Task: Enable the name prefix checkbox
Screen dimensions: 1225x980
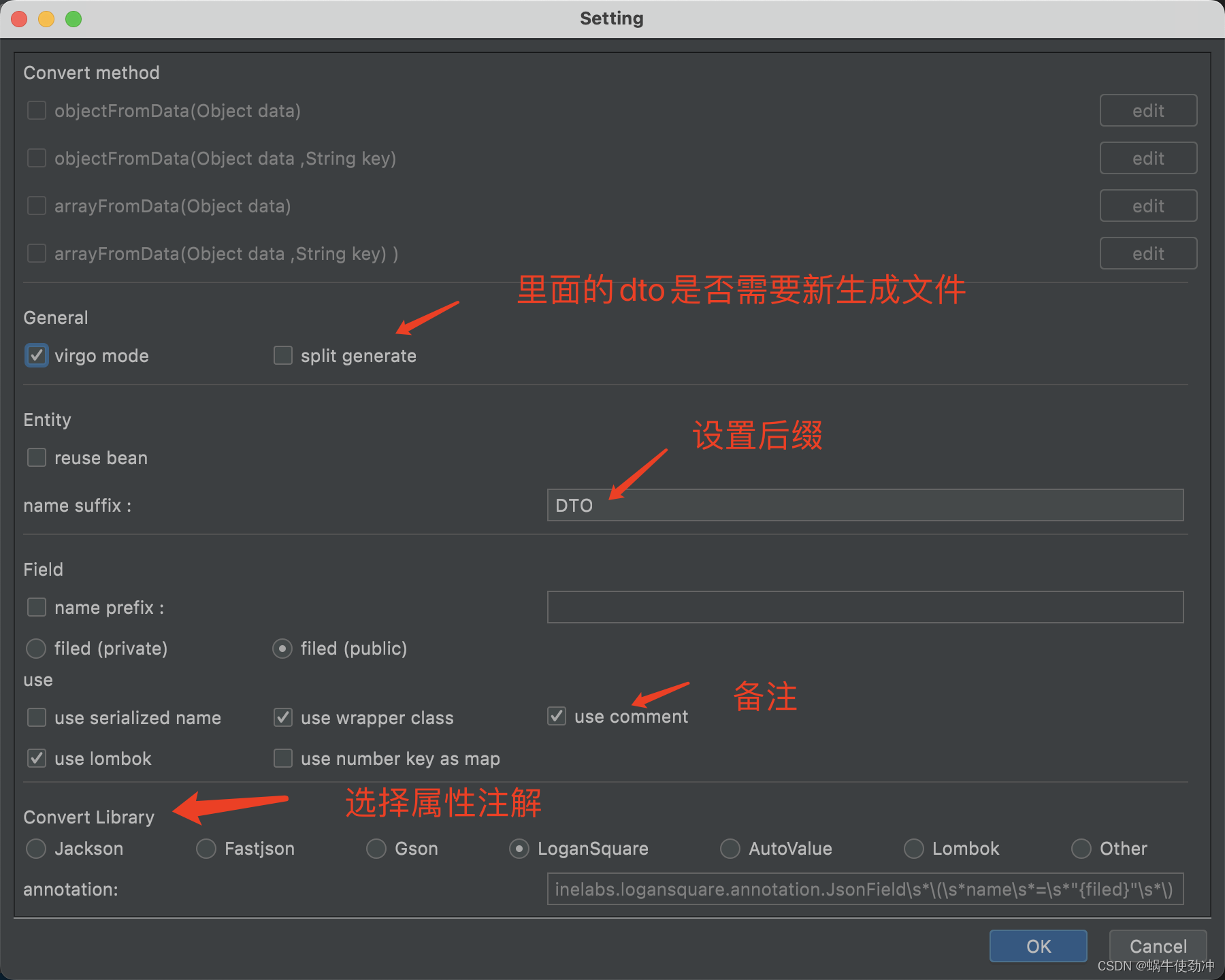Action: click(37, 607)
